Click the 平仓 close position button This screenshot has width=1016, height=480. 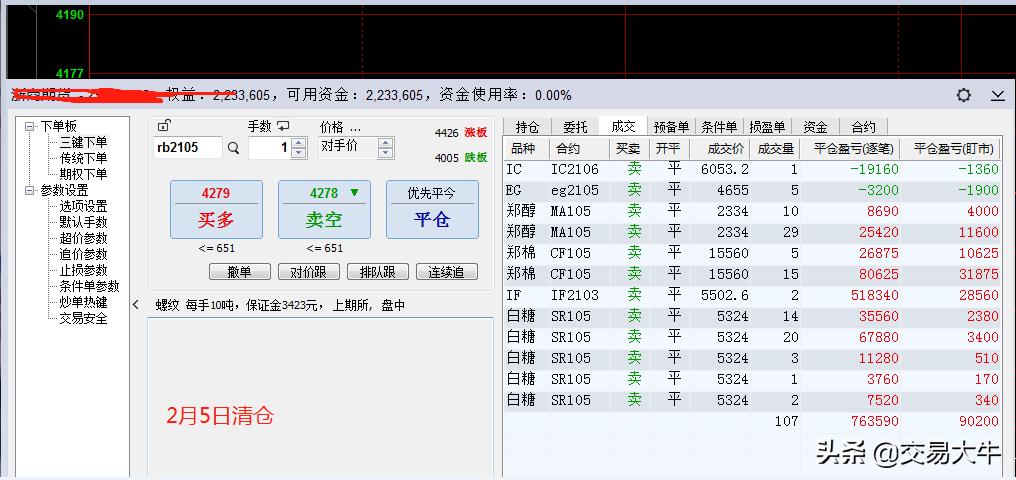point(432,210)
